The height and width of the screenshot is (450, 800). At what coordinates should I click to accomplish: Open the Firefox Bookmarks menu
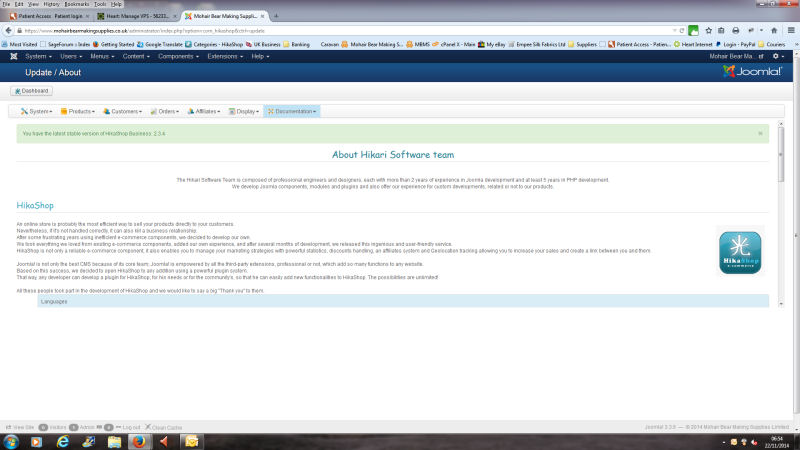[77, 4]
